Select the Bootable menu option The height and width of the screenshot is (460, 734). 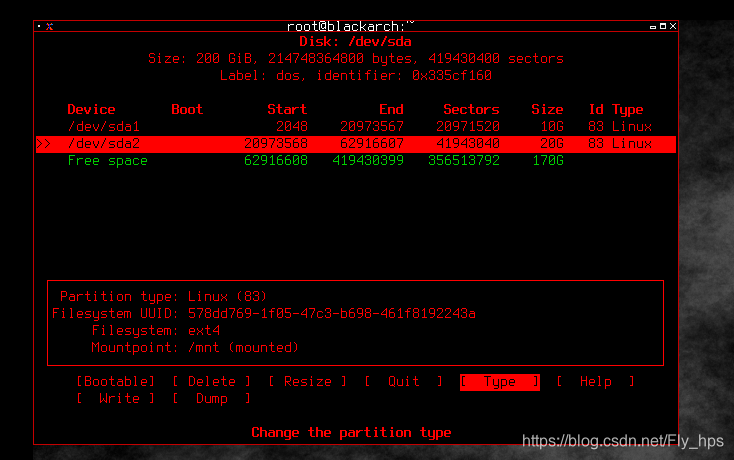pos(116,382)
